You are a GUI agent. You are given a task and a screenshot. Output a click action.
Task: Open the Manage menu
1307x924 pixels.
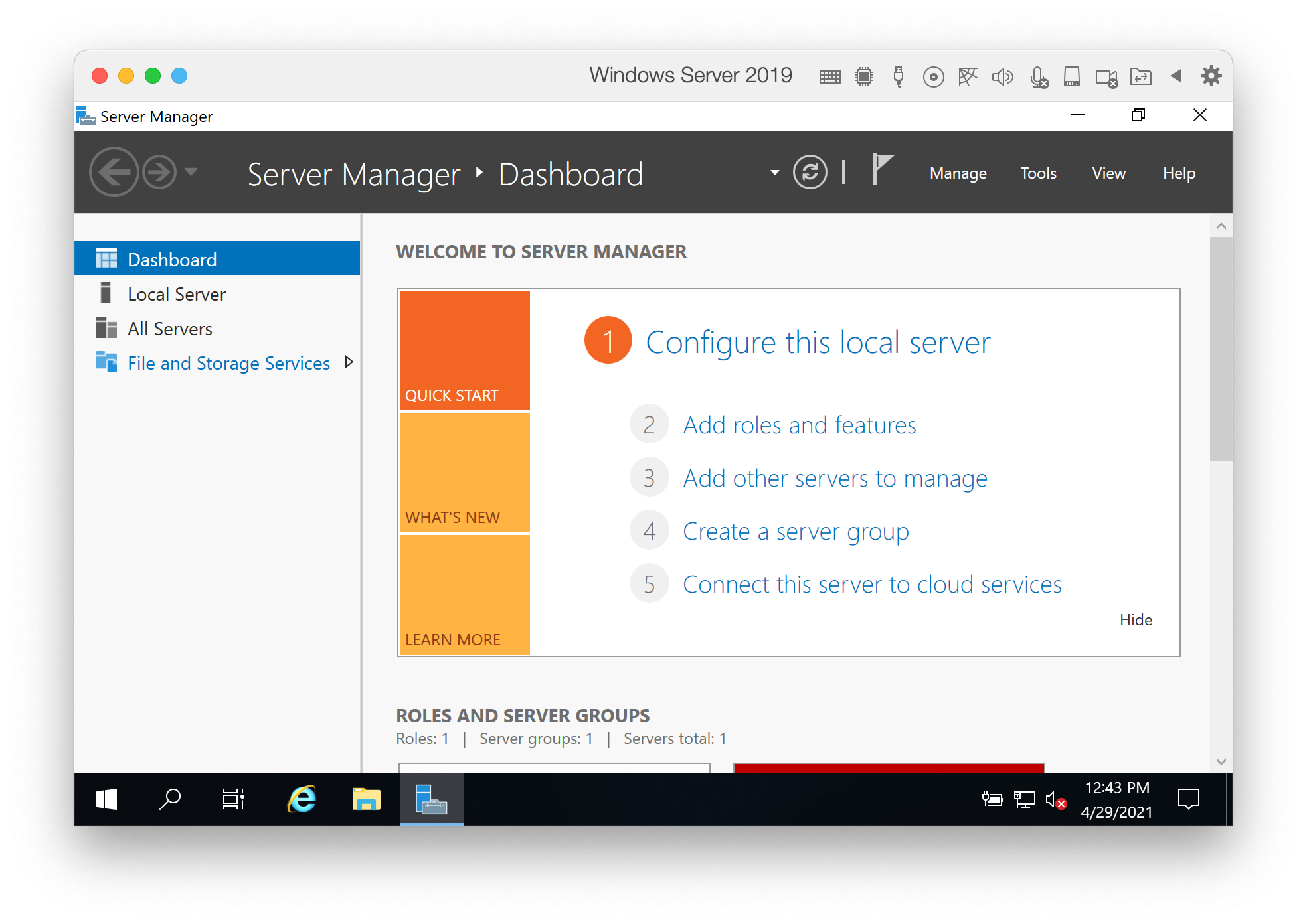click(x=958, y=173)
